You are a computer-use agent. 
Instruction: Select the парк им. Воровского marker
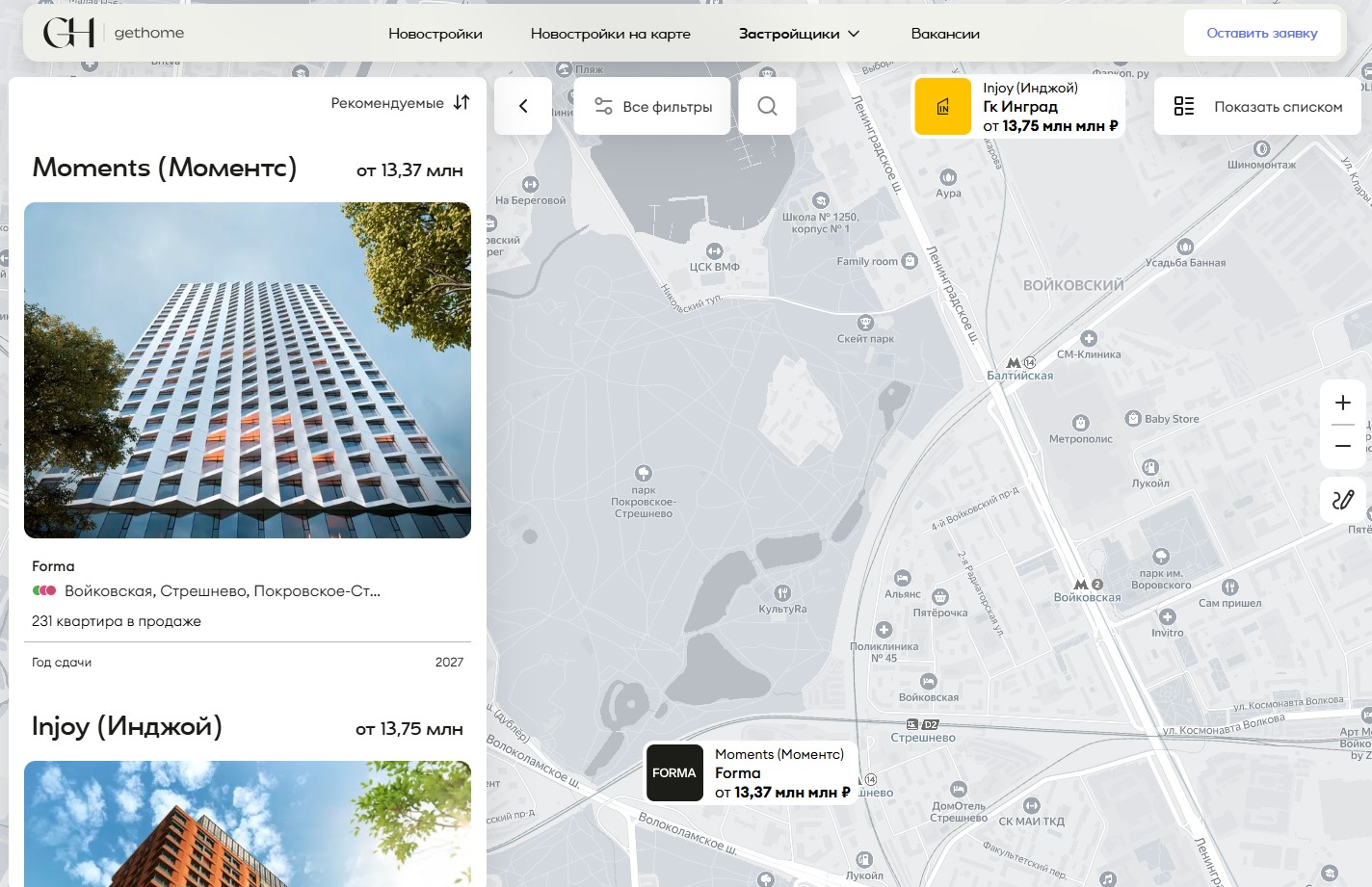(x=1161, y=557)
